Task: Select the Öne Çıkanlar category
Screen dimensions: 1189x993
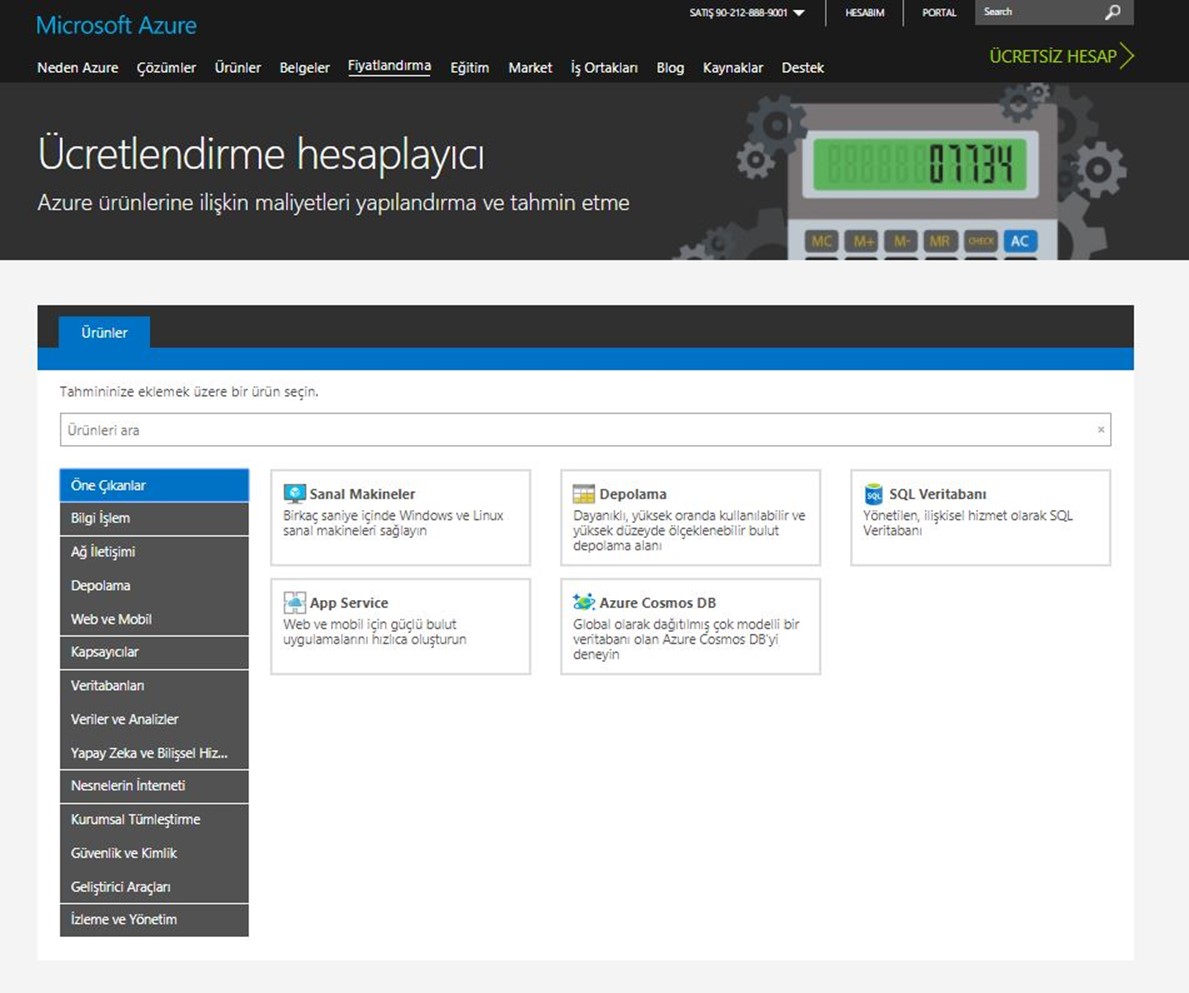Action: click(x=154, y=485)
